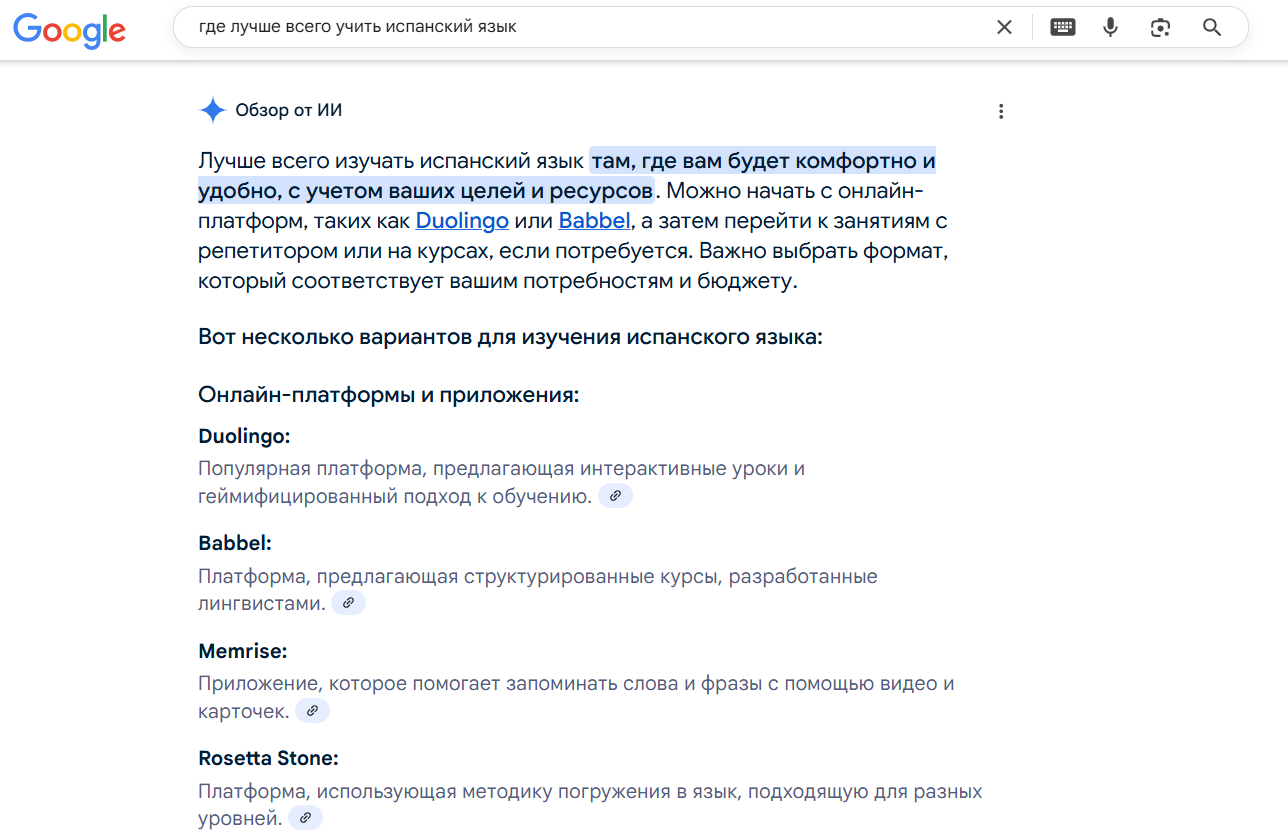This screenshot has width=1288, height=838.
Task: Click source link icon after Memrise description
Action: pyautogui.click(x=312, y=711)
